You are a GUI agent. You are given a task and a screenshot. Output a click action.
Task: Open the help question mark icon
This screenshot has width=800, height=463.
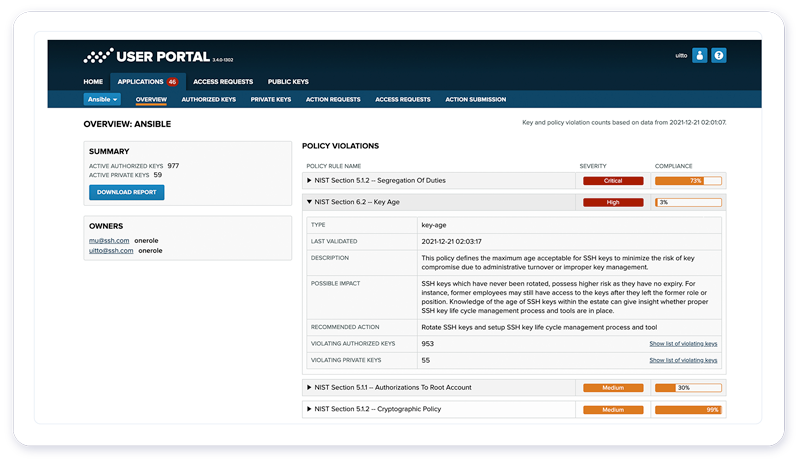pos(718,56)
